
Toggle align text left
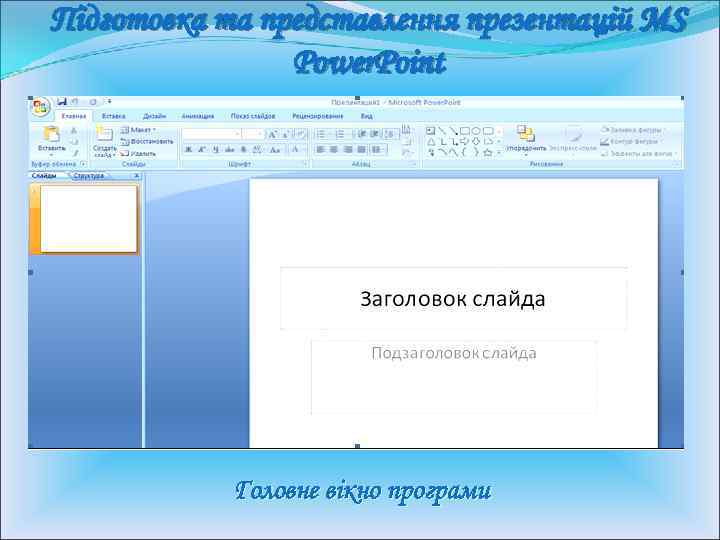click(321, 149)
